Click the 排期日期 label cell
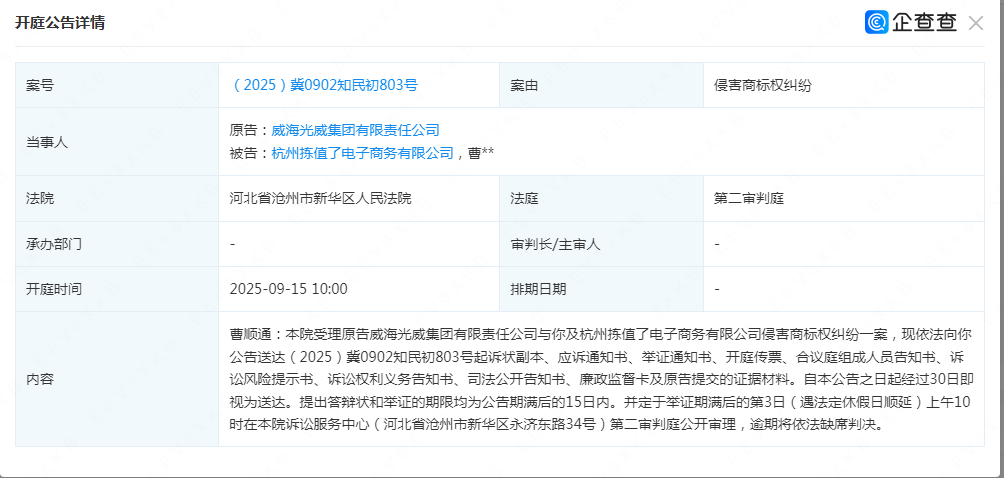1004x478 pixels. [x=601, y=289]
